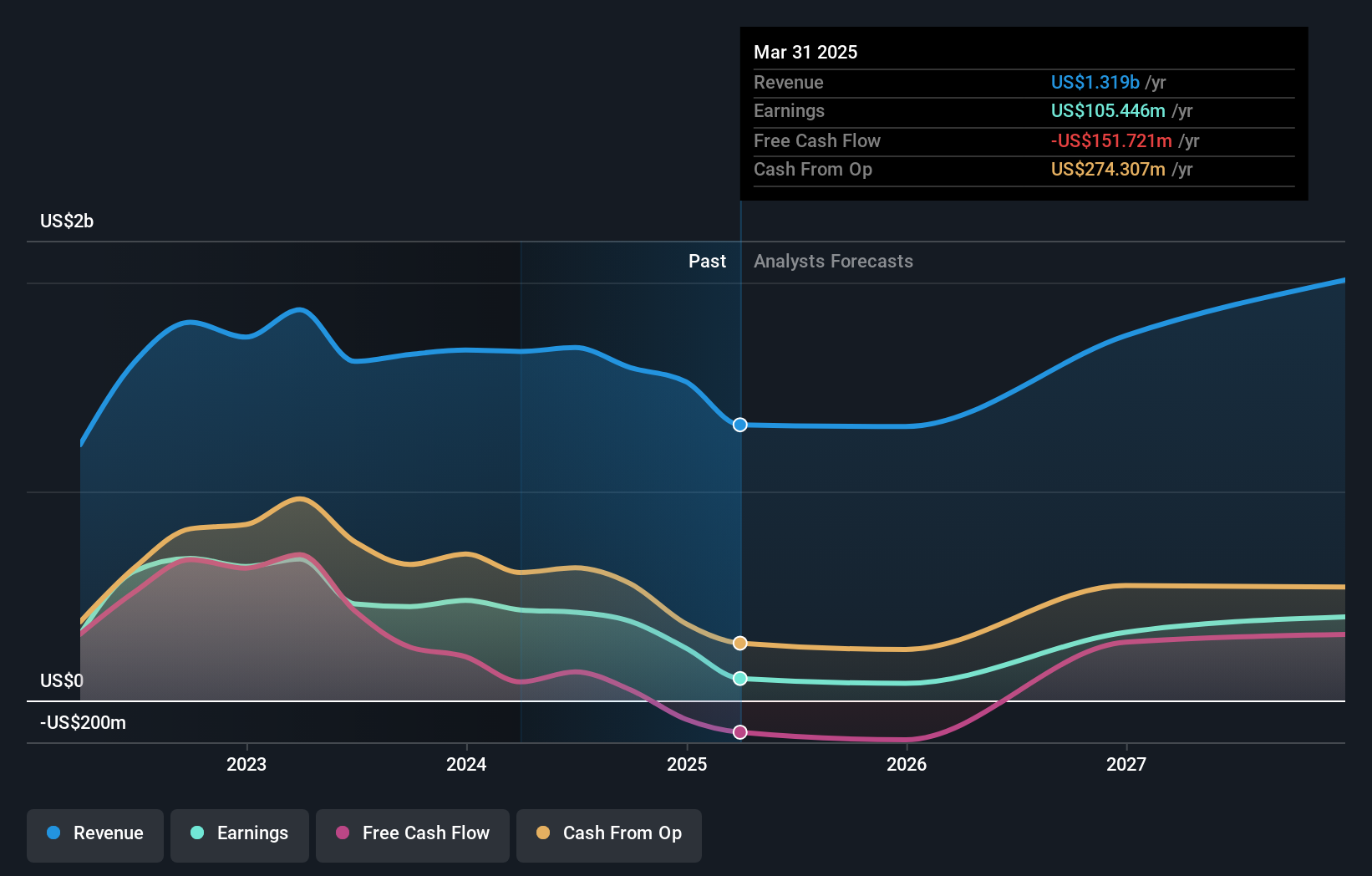The image size is (1372, 876).
Task: Click the US$2b y-axis label
Action: tap(67, 221)
